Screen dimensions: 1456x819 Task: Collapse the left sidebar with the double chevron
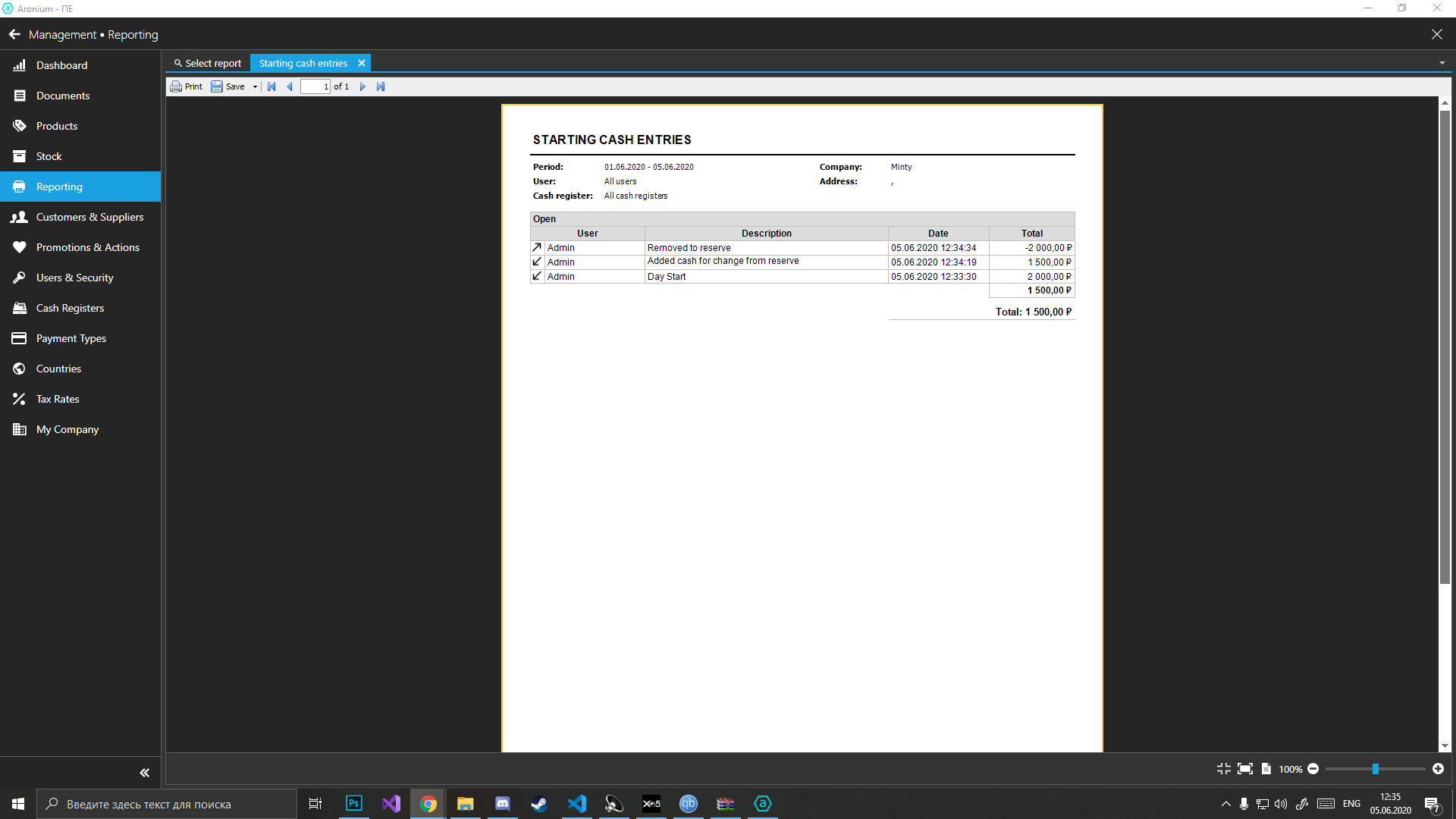(x=144, y=773)
